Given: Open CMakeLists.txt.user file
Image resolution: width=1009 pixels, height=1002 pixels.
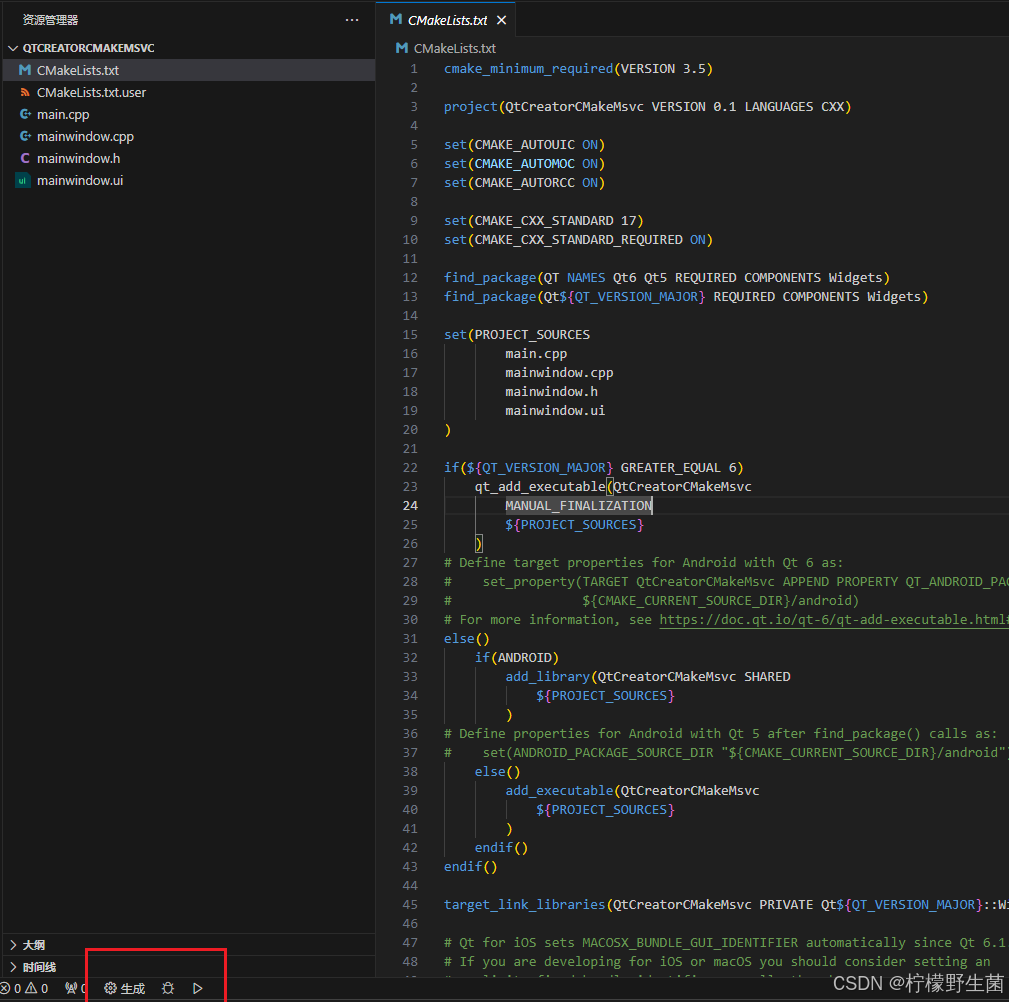Looking at the screenshot, I should (x=91, y=93).
